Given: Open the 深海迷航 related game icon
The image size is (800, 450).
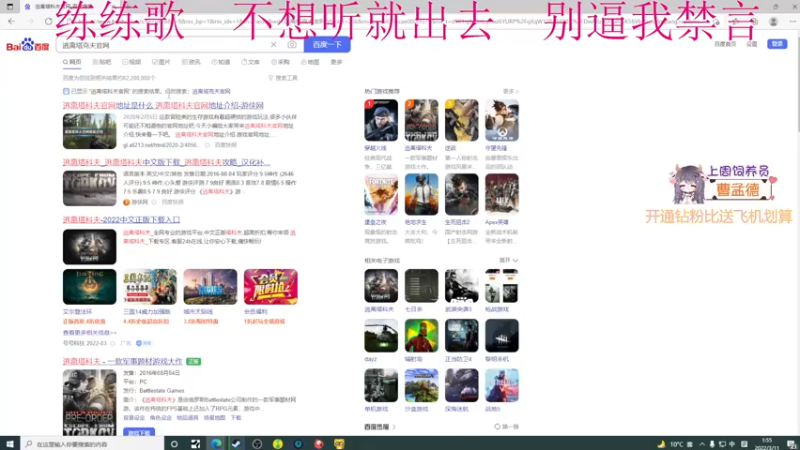Looking at the screenshot, I should pyautogui.click(x=462, y=386).
